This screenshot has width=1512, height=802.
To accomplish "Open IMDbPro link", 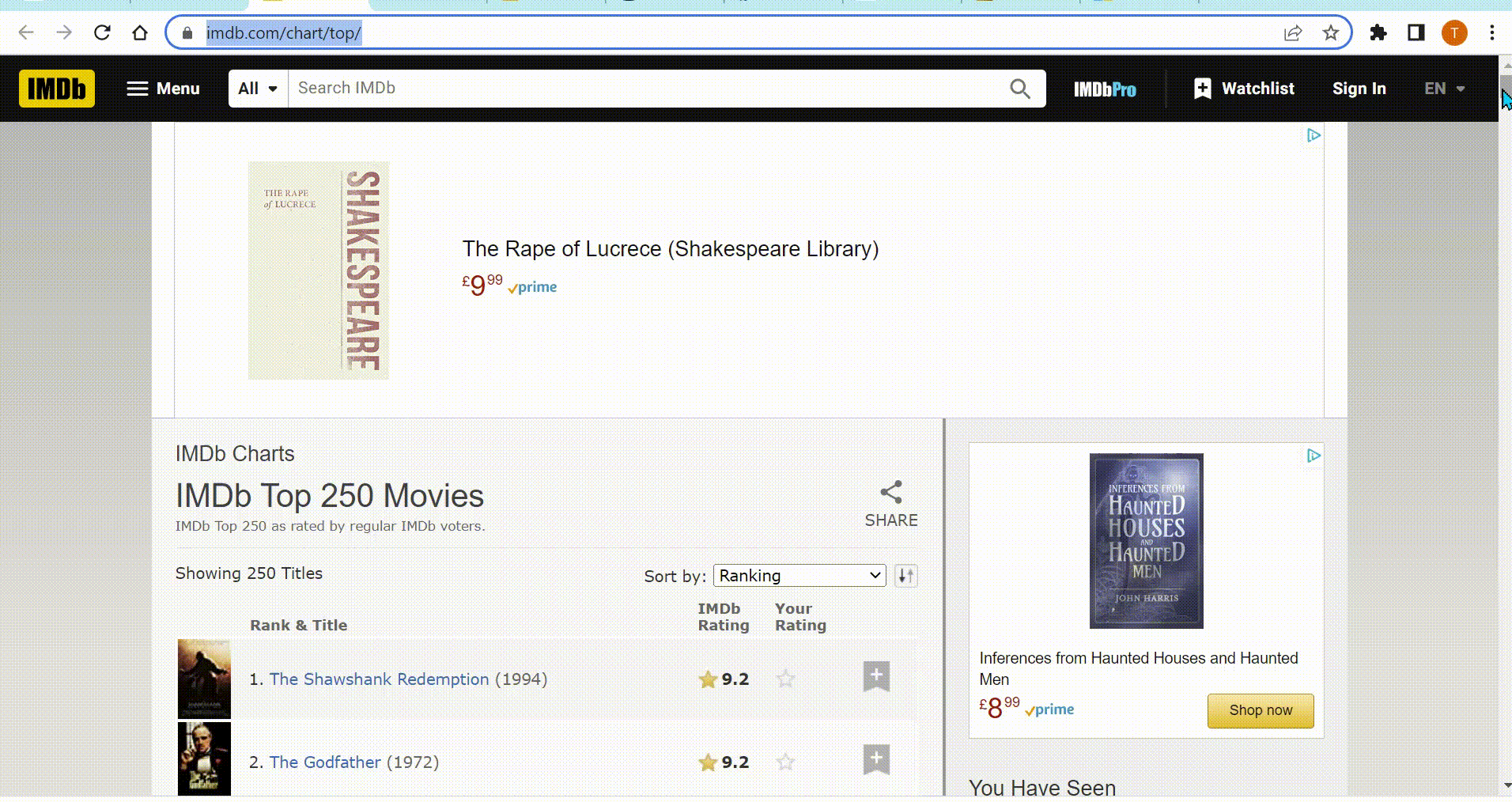I will coord(1105,89).
